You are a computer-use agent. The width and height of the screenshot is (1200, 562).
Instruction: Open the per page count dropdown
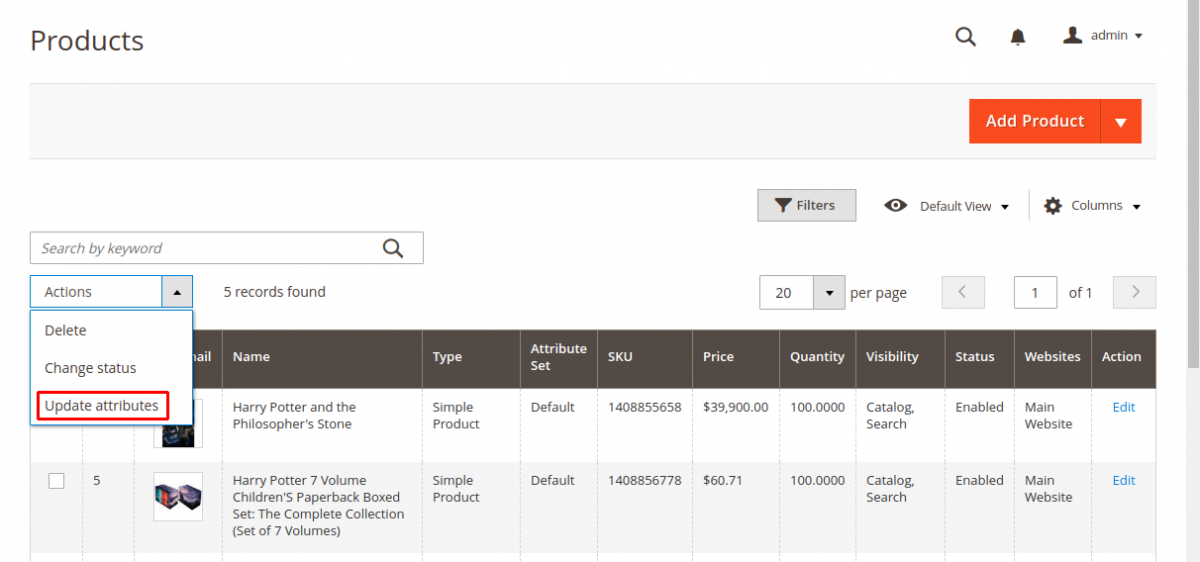(829, 293)
